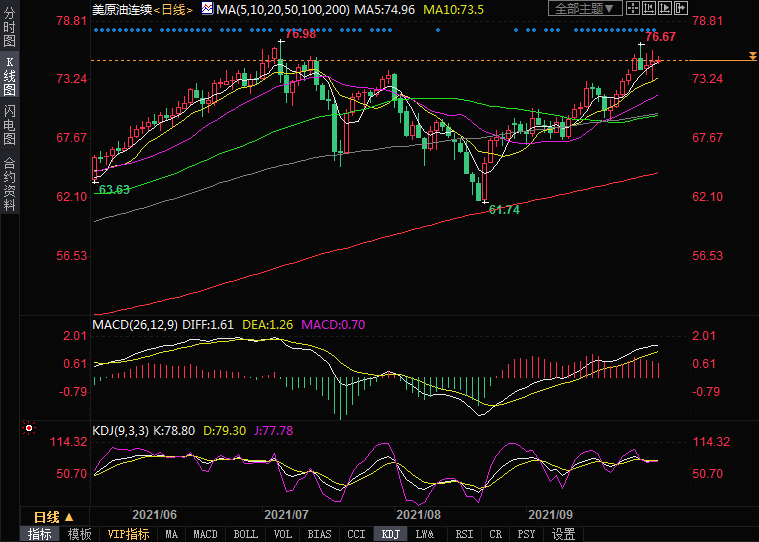The image size is (759, 542).
Task: Switch to 分时图 view in sidebar
Action: (9, 30)
